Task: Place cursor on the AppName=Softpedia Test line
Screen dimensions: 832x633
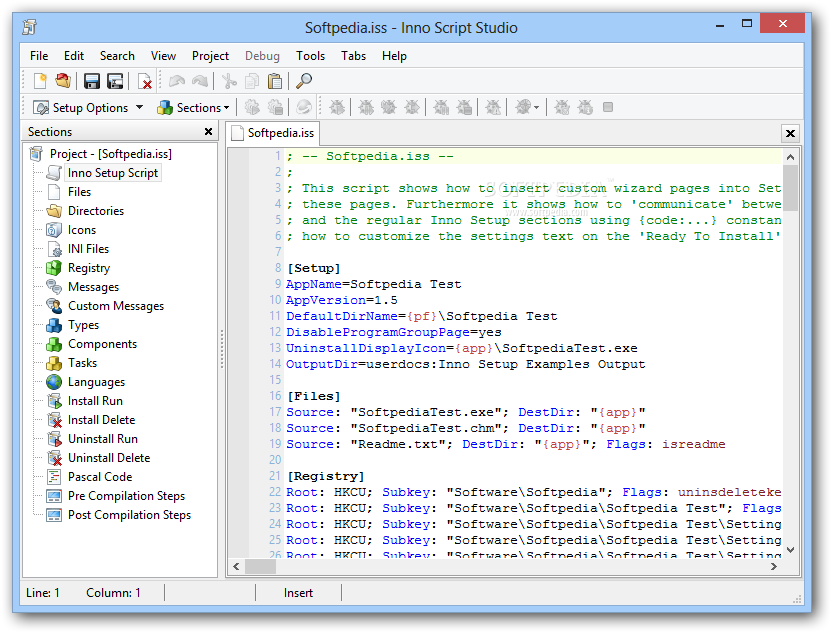Action: [374, 284]
